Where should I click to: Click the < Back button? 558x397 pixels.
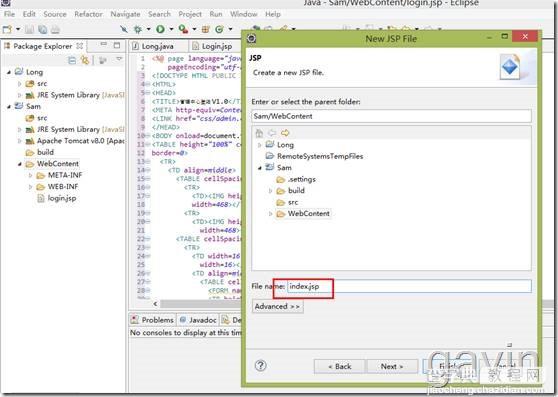[x=339, y=366]
